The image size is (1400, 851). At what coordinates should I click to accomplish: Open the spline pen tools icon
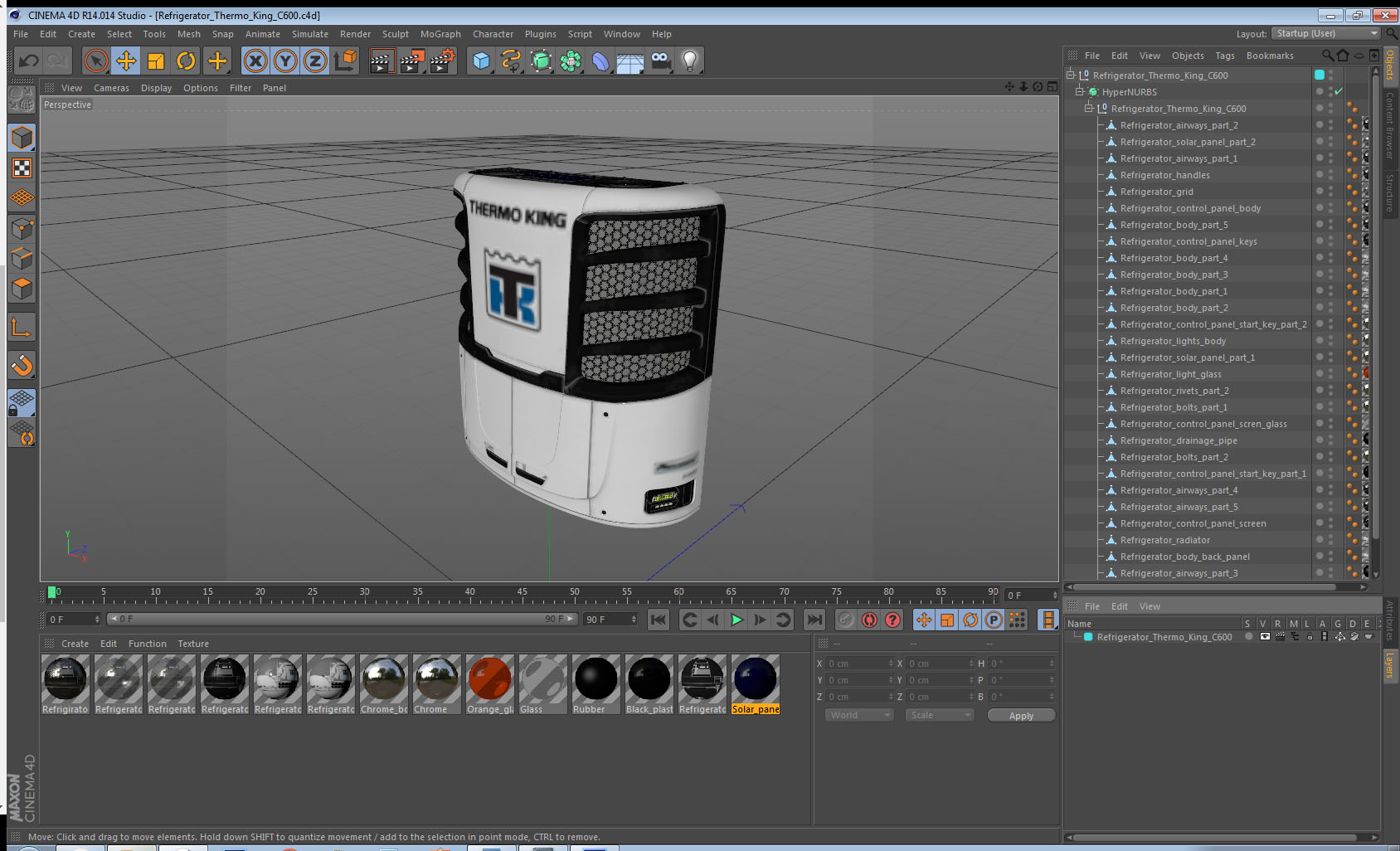[x=511, y=61]
